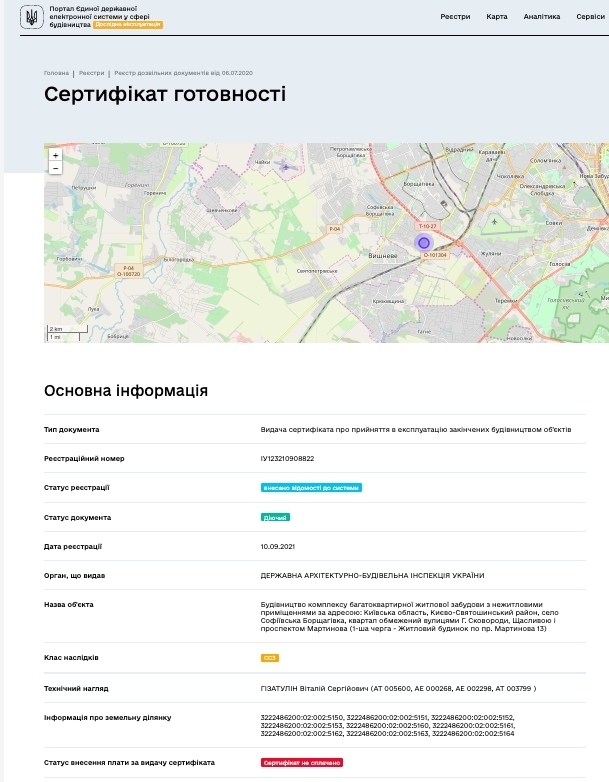
Task: Zoom out the map with minus button
Action: tap(55, 168)
